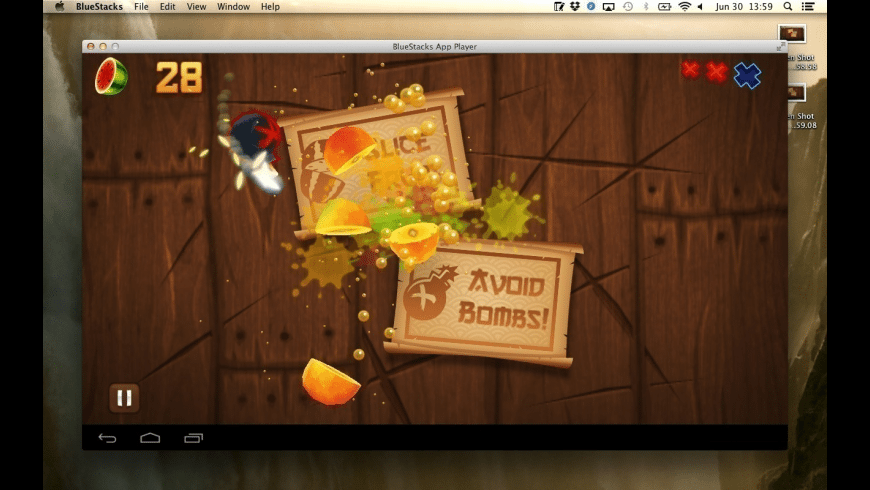The height and width of the screenshot is (490, 870).
Task: Toggle fullscreen arrows in BlueStacks title bar
Action: click(780, 47)
